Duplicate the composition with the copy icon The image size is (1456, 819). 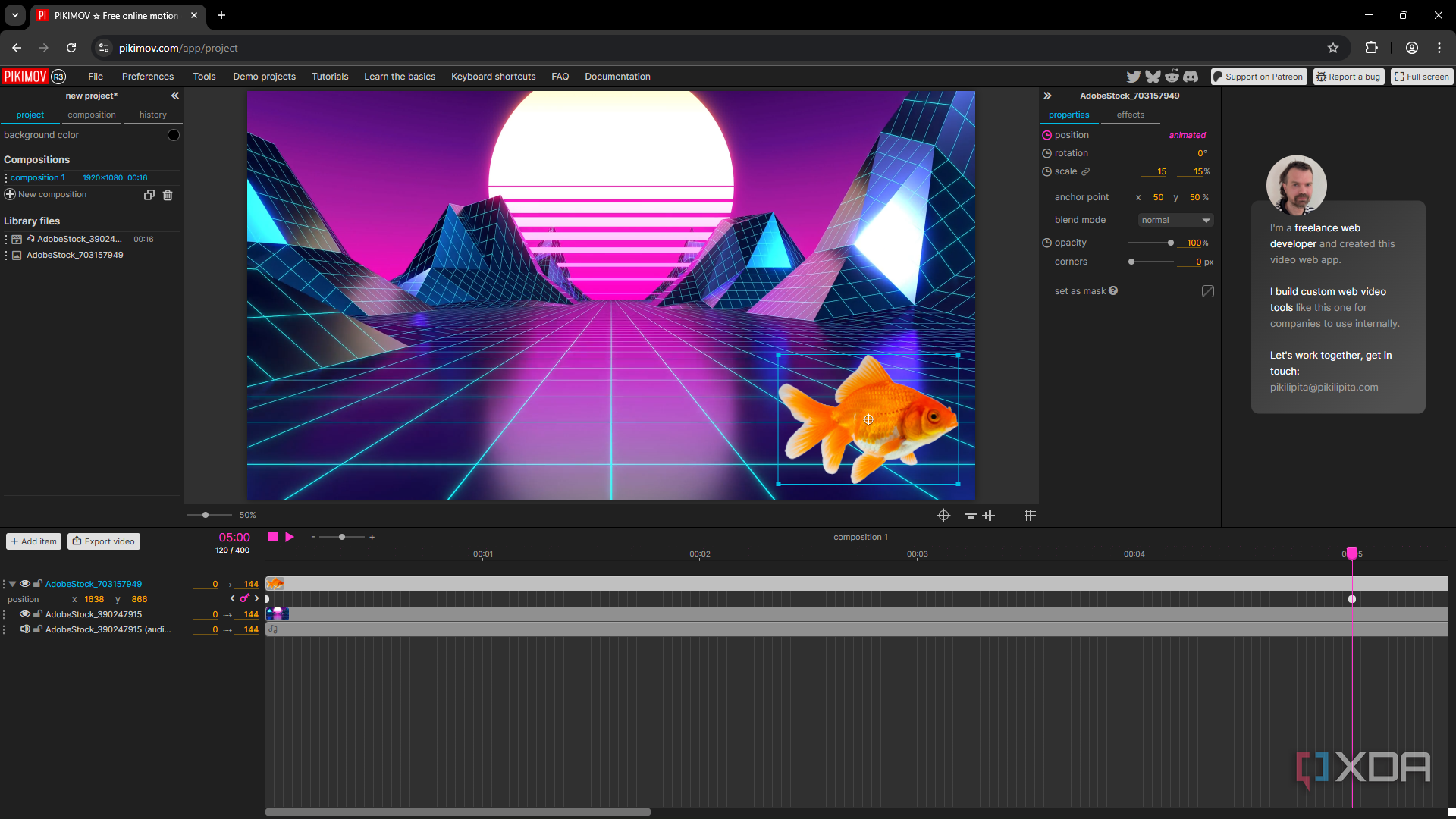(x=149, y=195)
